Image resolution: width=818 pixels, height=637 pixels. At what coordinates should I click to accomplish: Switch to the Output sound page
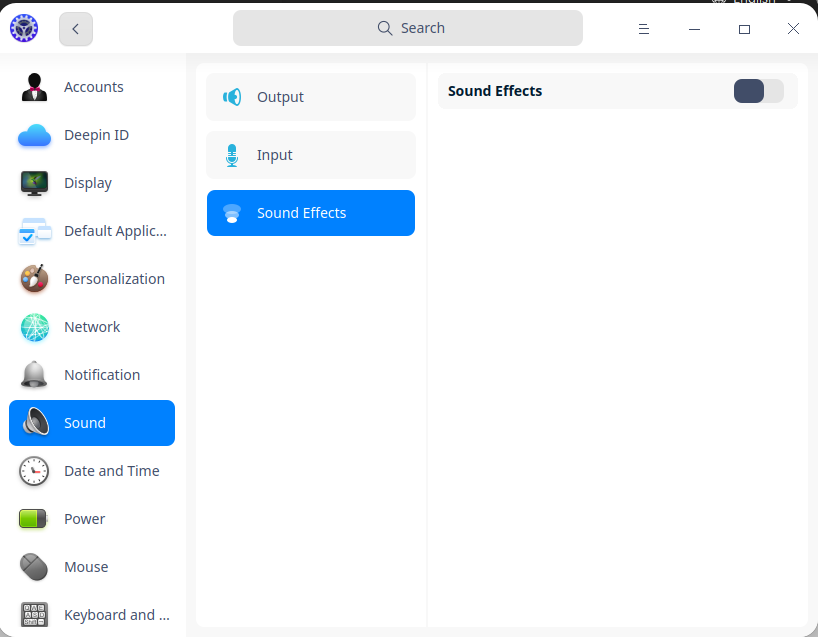coord(311,97)
